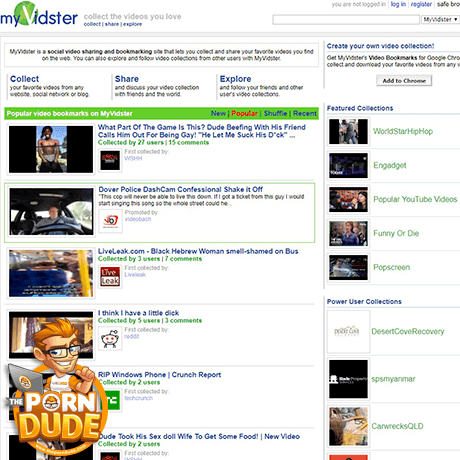The image size is (460, 460).
Task: Click the techcrunch collector name link
Action: [x=138, y=398]
